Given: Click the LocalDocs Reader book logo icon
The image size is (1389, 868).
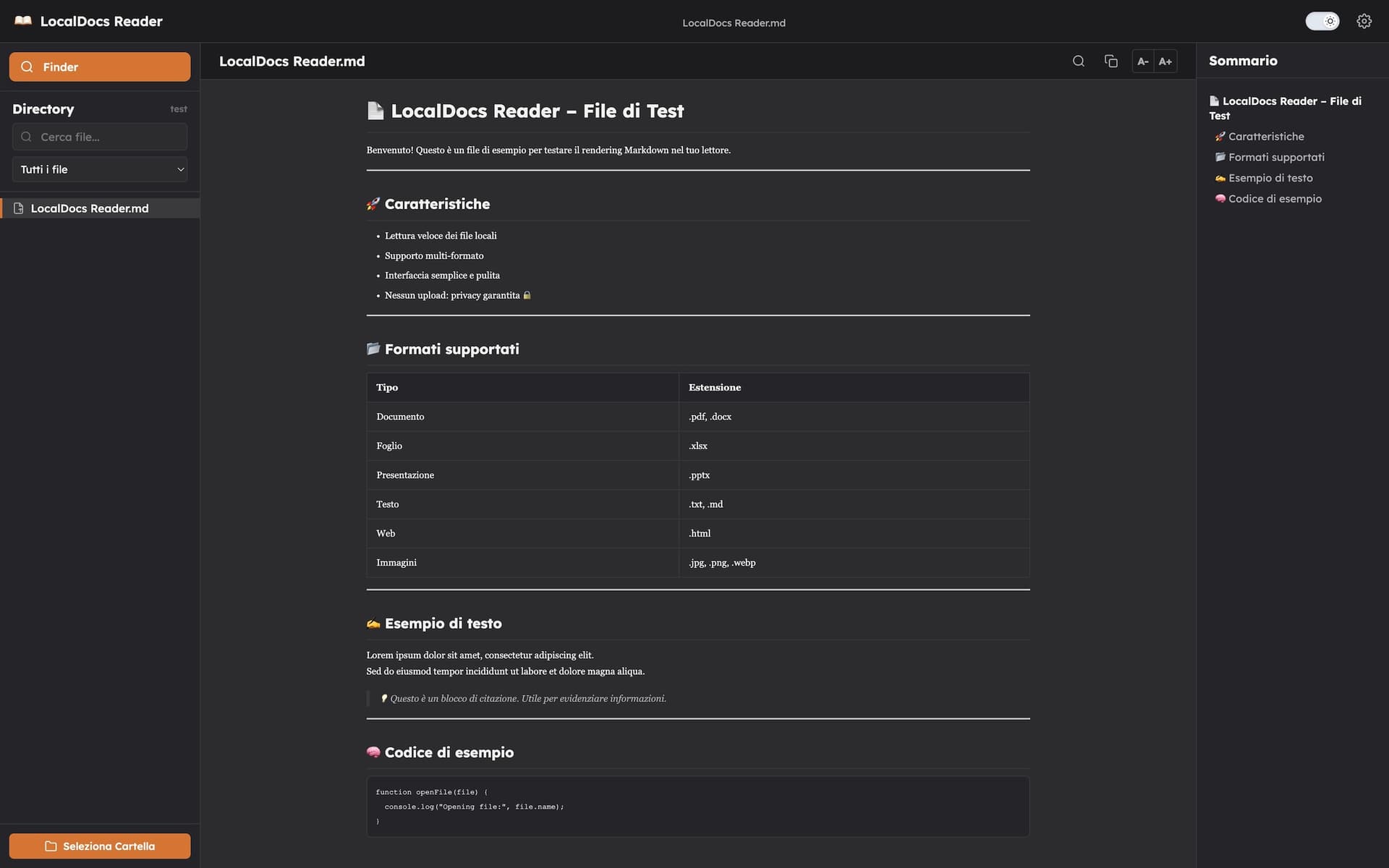Looking at the screenshot, I should coord(23,21).
